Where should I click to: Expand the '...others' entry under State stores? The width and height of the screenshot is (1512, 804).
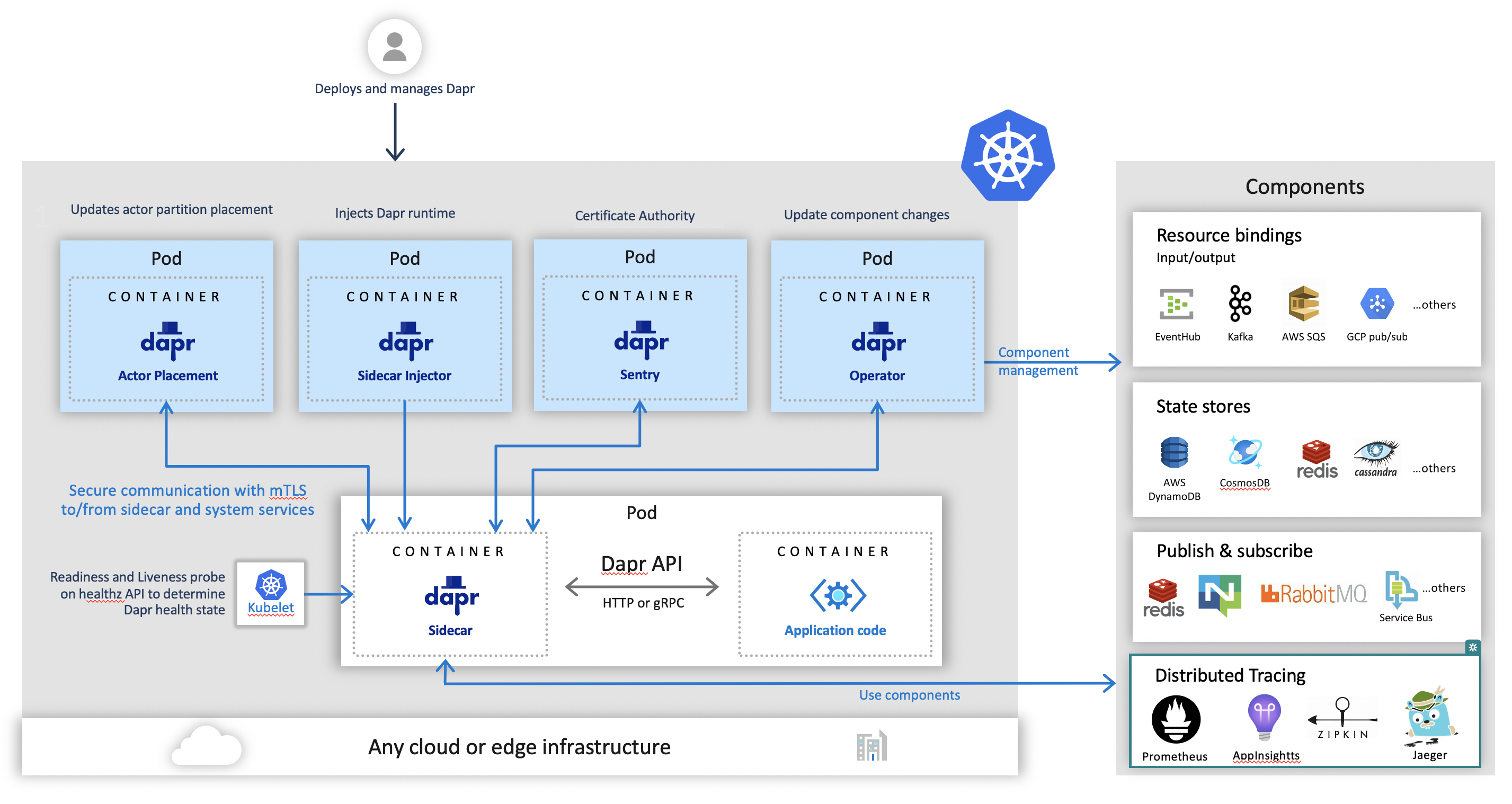[x=1435, y=468]
